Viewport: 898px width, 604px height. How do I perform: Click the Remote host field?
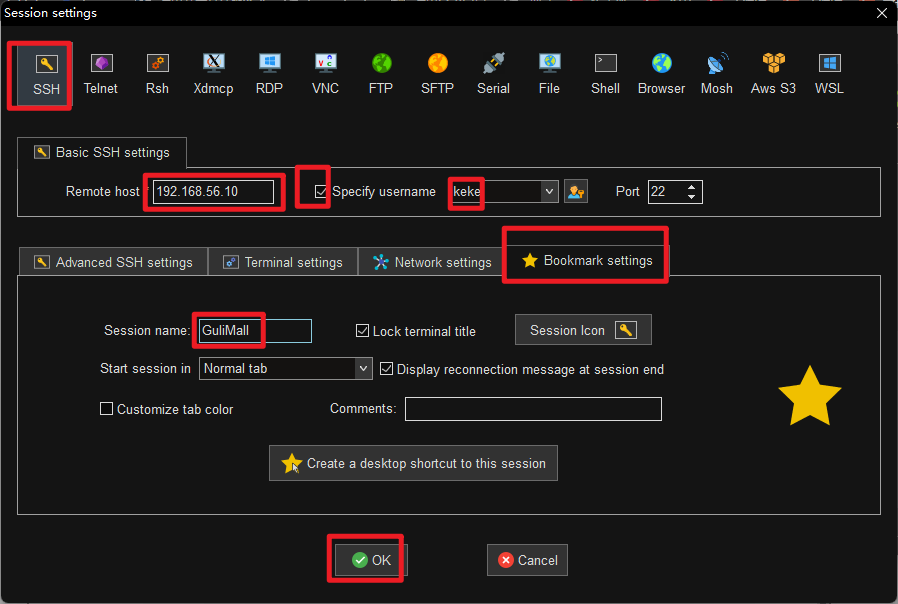[x=213, y=192]
